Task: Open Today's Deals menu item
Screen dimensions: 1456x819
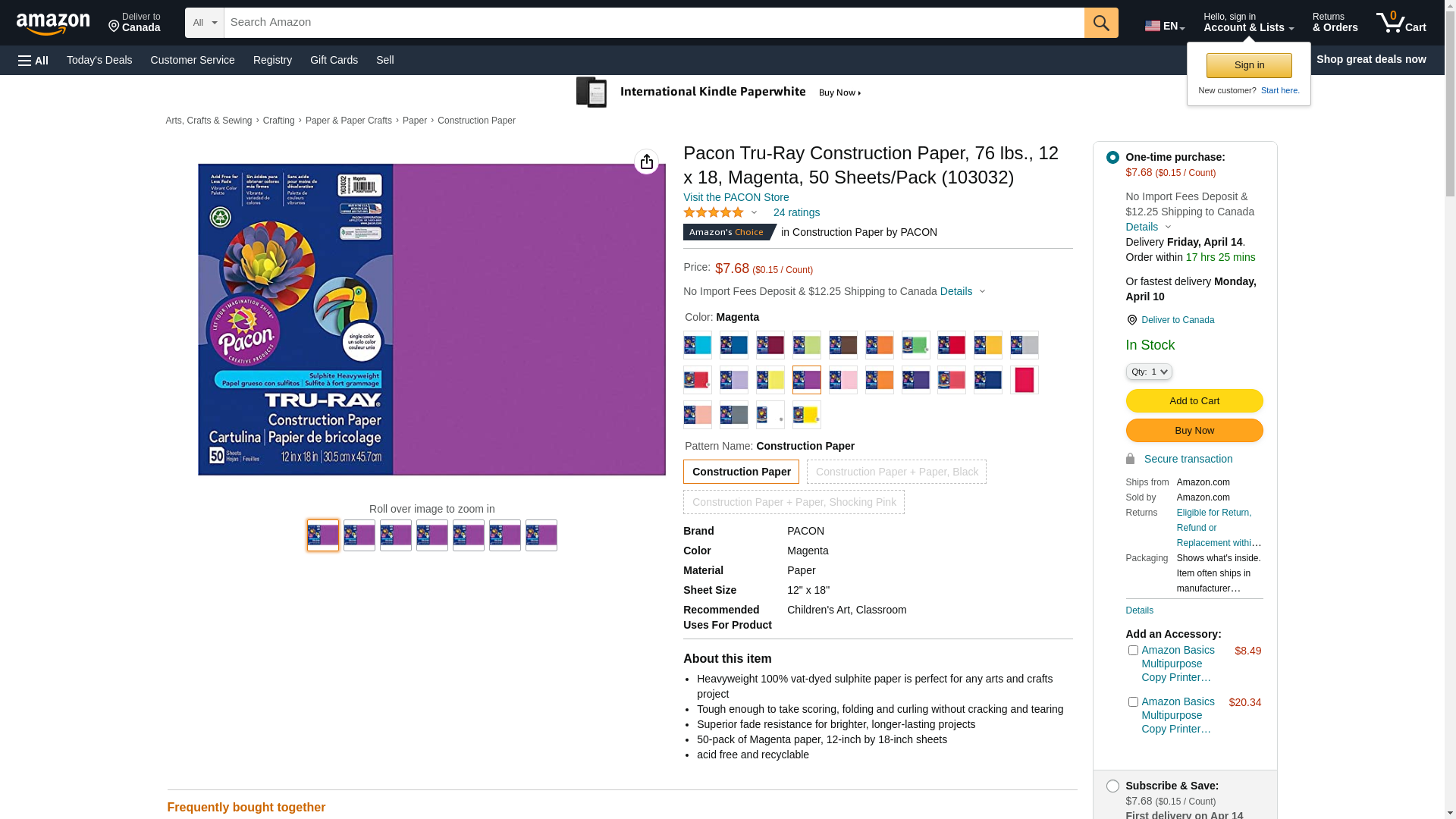Action: pyautogui.click(x=99, y=60)
